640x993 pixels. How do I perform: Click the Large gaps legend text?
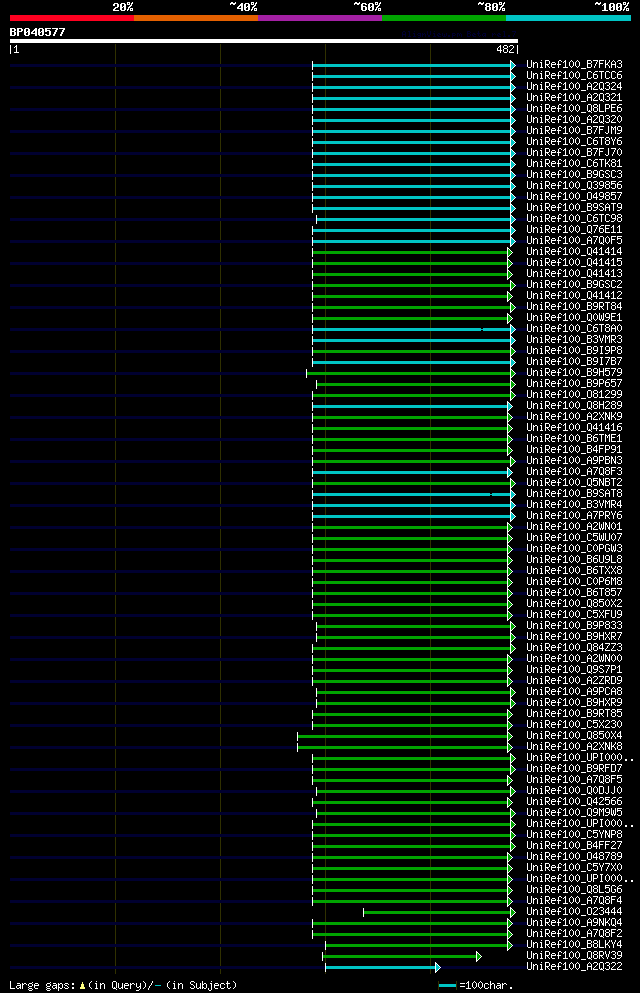click(x=123, y=985)
